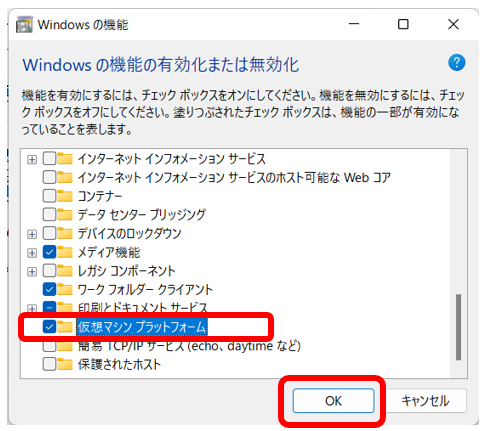
Task: Expand the メディア機能 node
Action: (x=32, y=253)
